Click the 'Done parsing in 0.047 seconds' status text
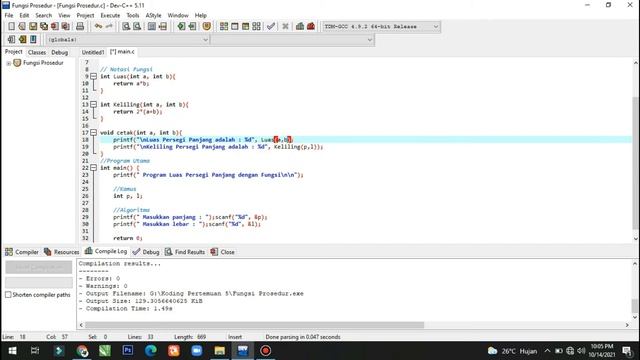This screenshot has width=640, height=360. [302, 337]
